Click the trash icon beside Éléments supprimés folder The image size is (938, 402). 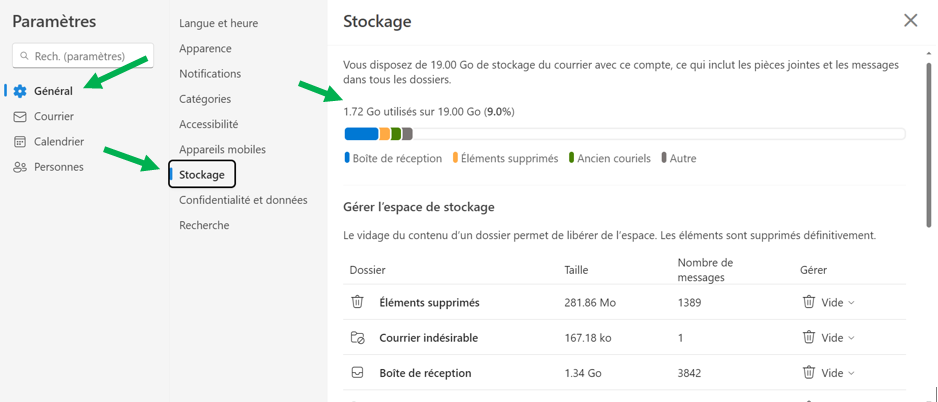point(357,302)
